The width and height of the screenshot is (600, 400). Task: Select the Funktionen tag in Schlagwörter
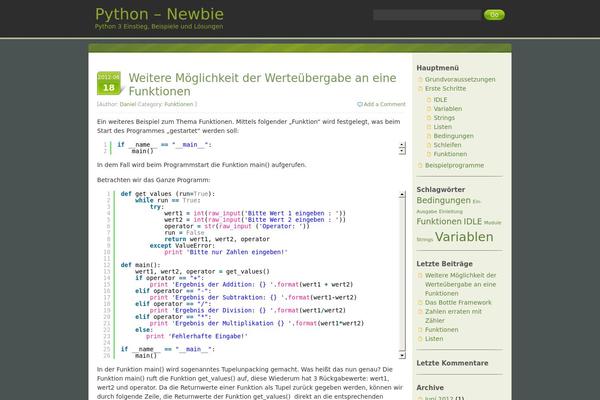click(x=439, y=222)
